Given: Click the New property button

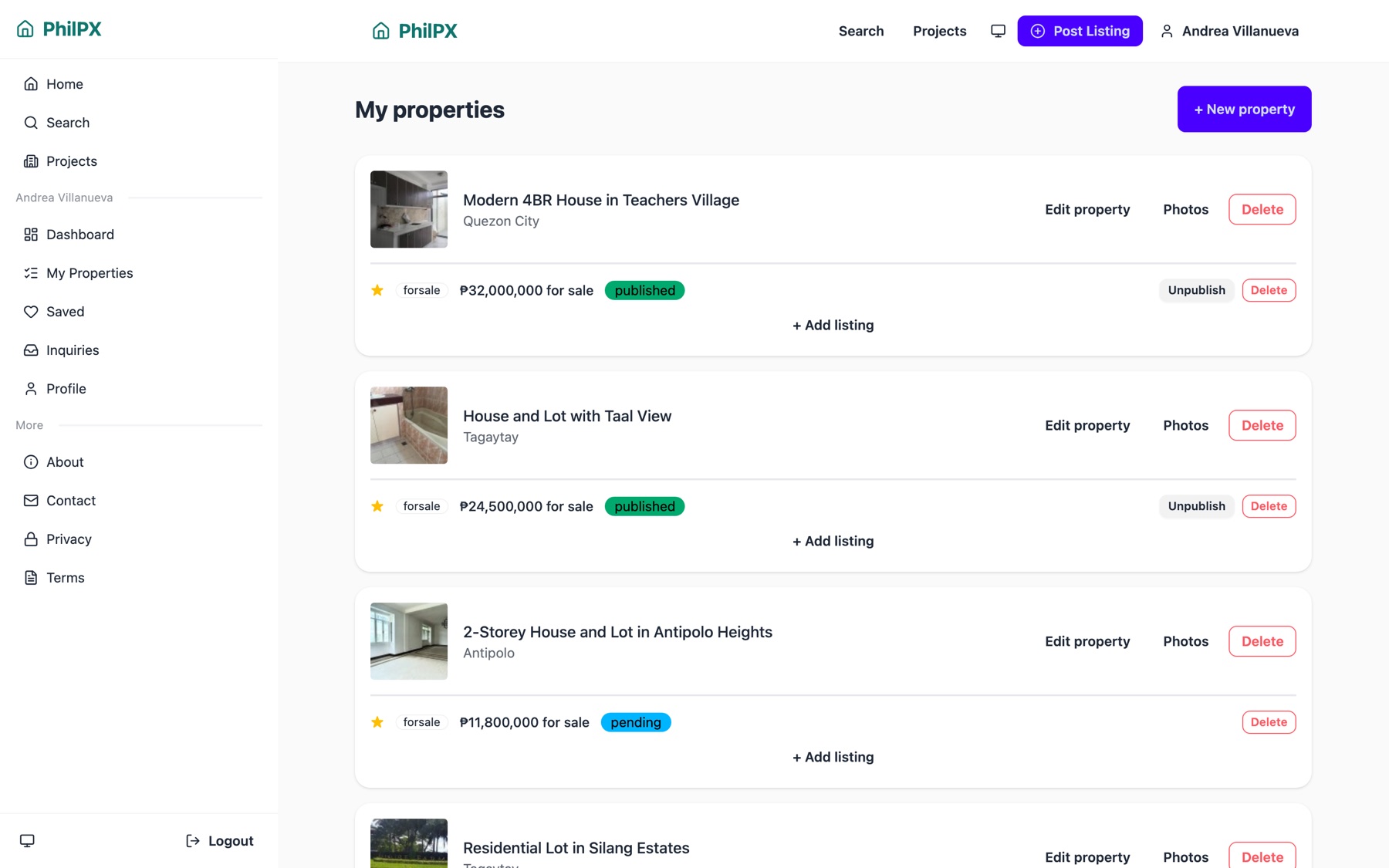Looking at the screenshot, I should 1244,109.
